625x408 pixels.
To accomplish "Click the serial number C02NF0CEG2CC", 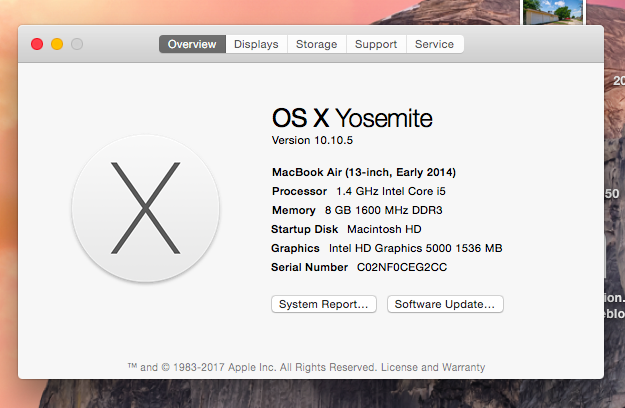I will [x=403, y=268].
